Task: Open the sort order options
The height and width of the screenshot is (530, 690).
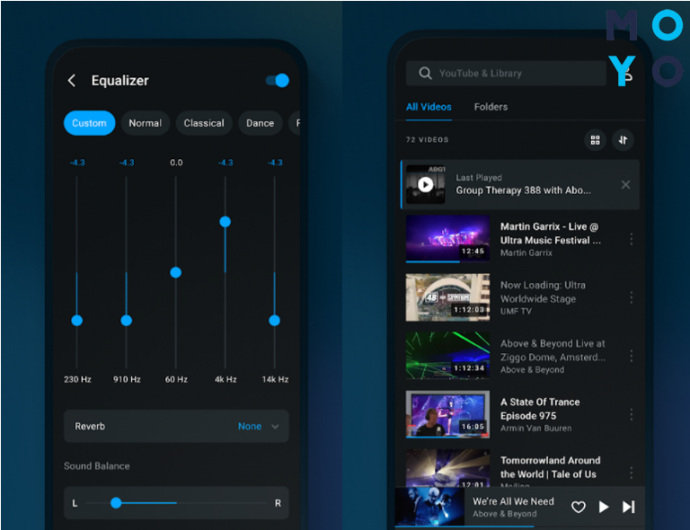Action: point(623,140)
